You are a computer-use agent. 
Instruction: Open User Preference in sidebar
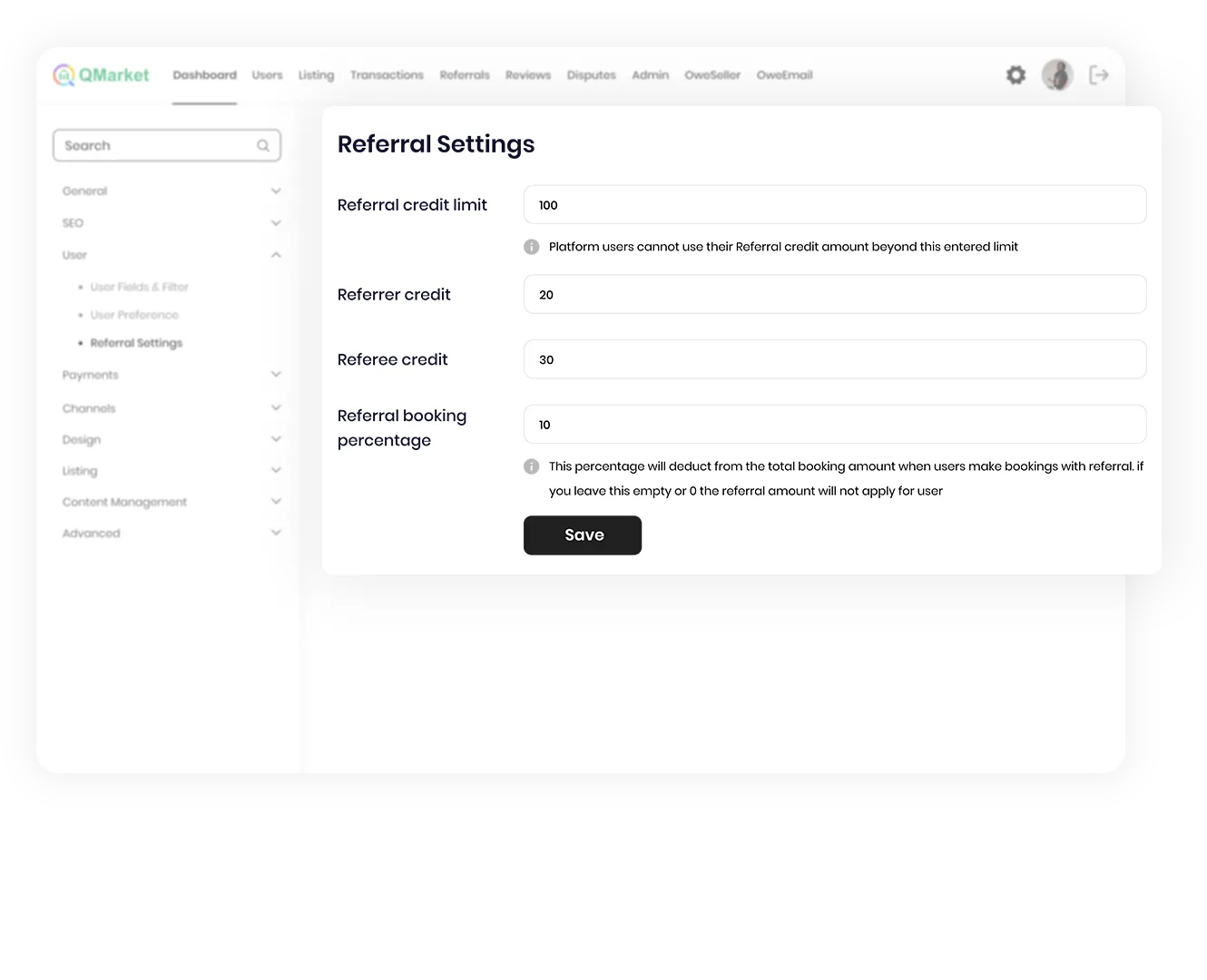pos(134,315)
